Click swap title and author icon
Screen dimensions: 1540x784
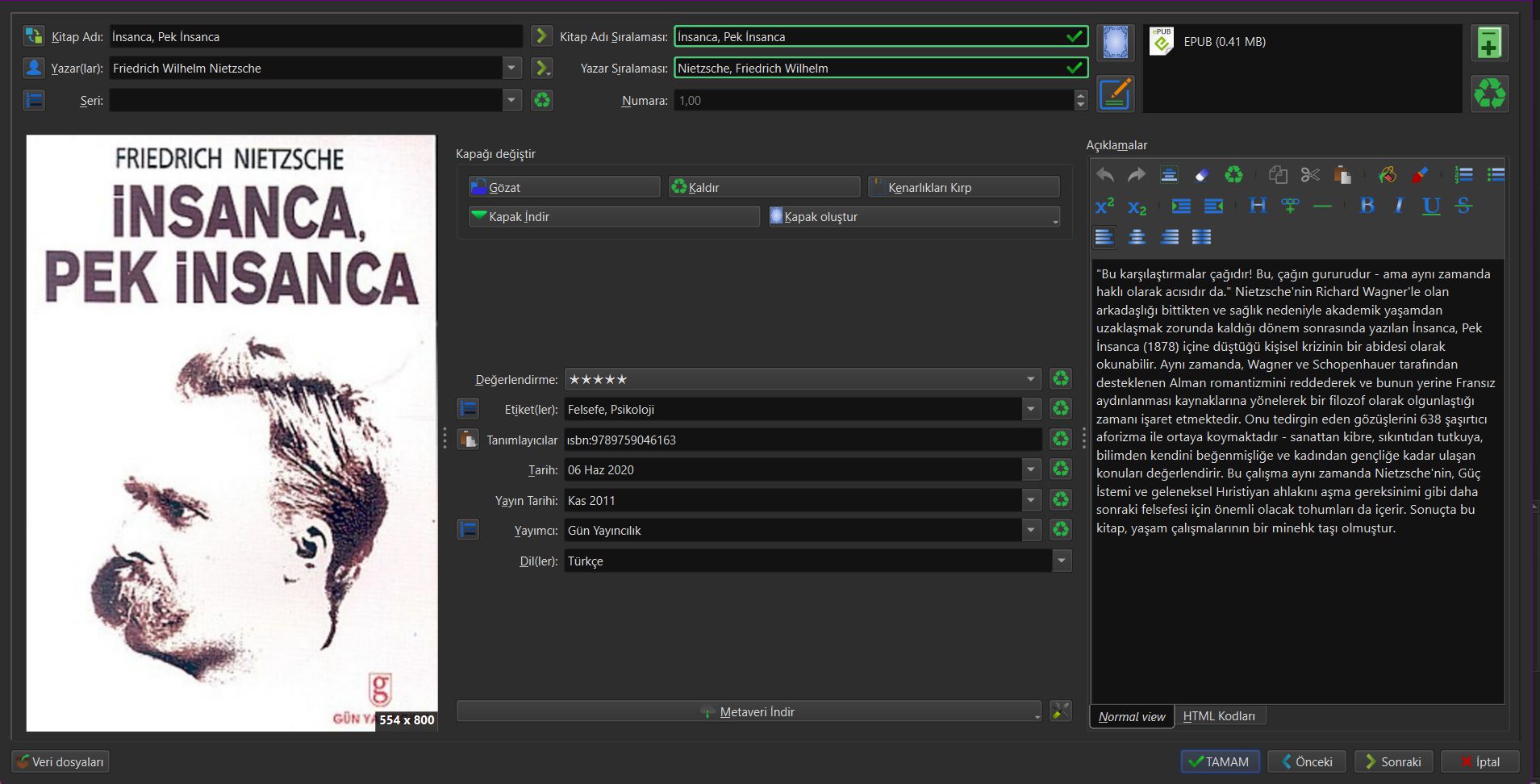pos(33,36)
